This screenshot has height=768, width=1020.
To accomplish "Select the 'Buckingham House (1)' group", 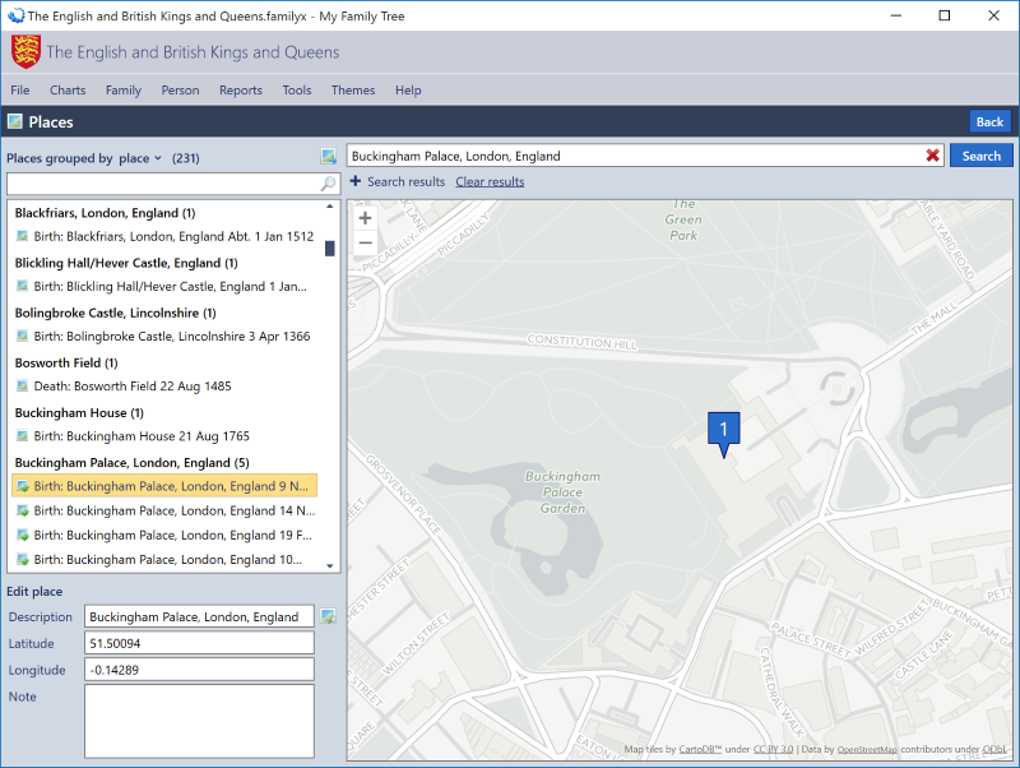I will 79,413.
